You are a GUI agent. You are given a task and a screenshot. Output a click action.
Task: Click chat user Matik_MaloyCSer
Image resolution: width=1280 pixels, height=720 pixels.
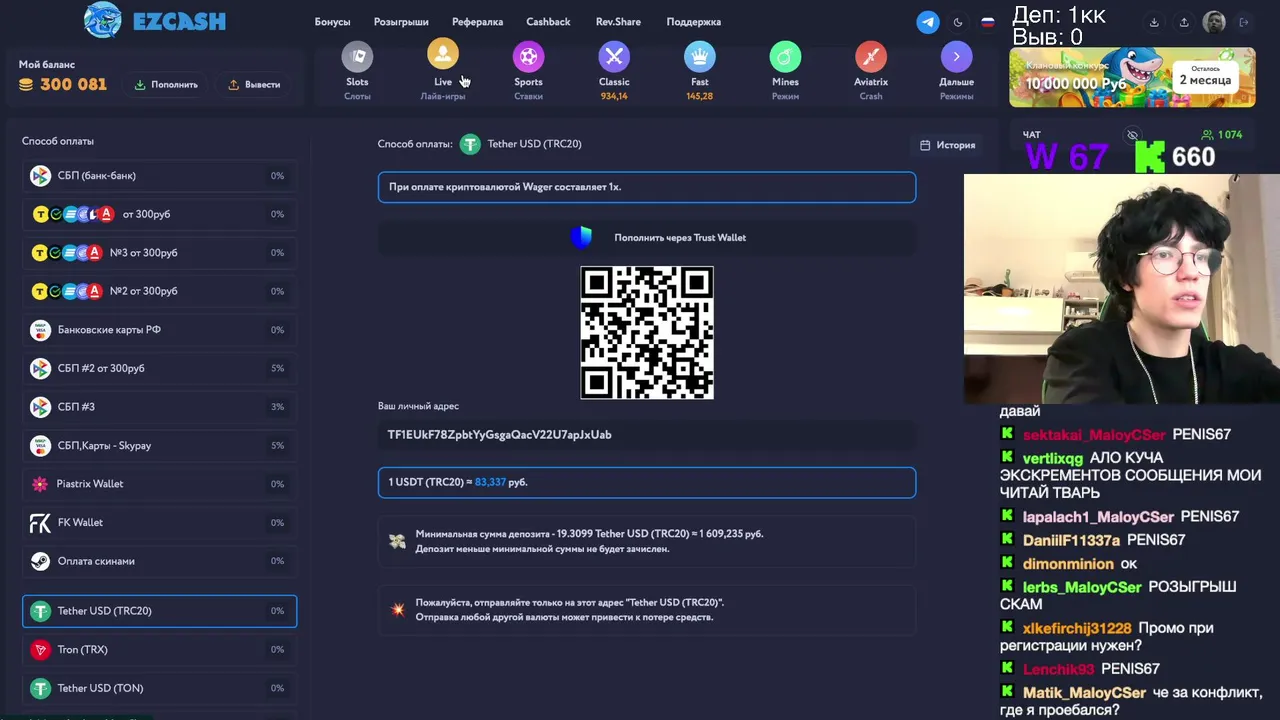pyautogui.click(x=1084, y=693)
